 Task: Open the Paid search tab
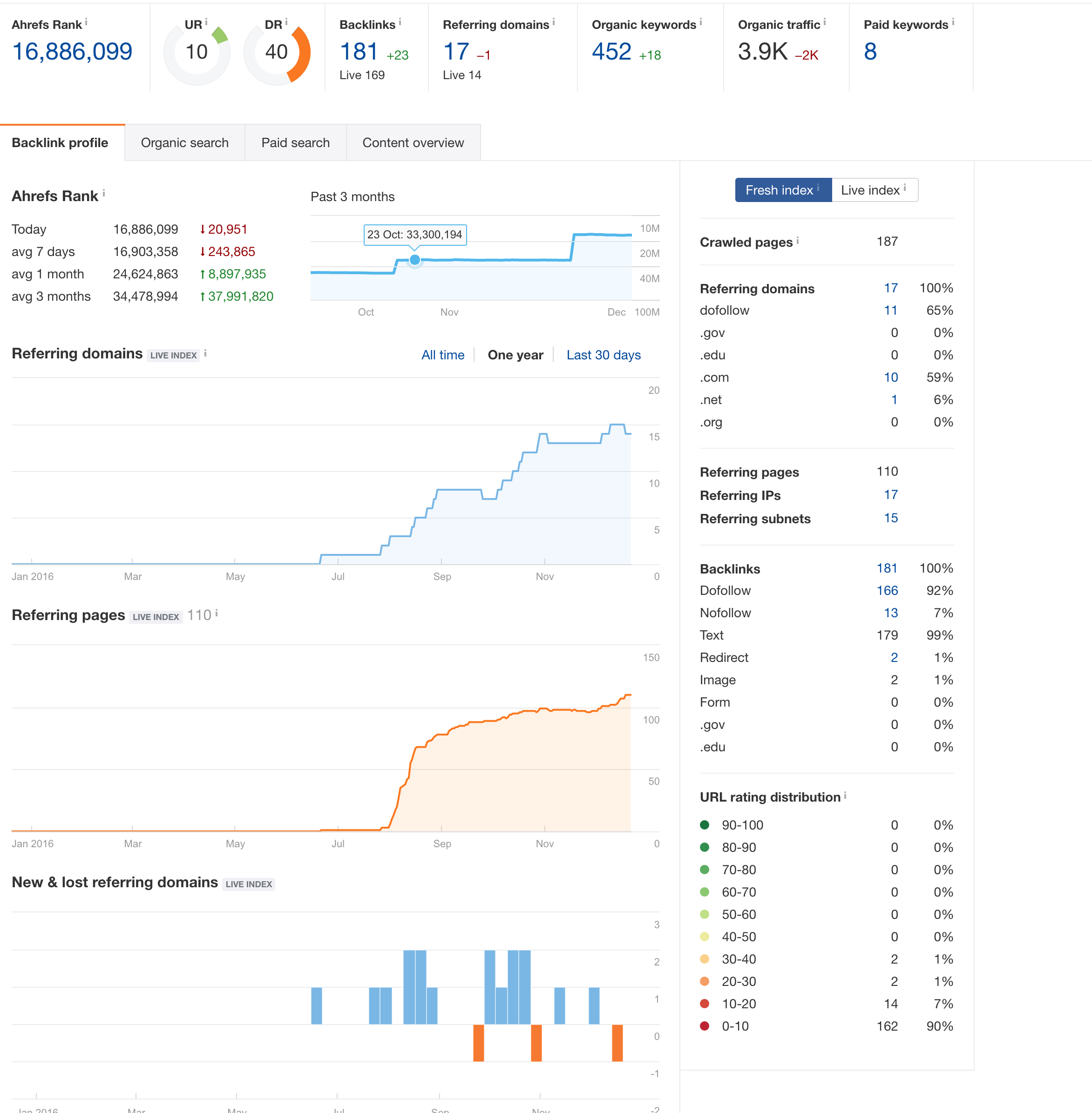pyautogui.click(x=295, y=143)
